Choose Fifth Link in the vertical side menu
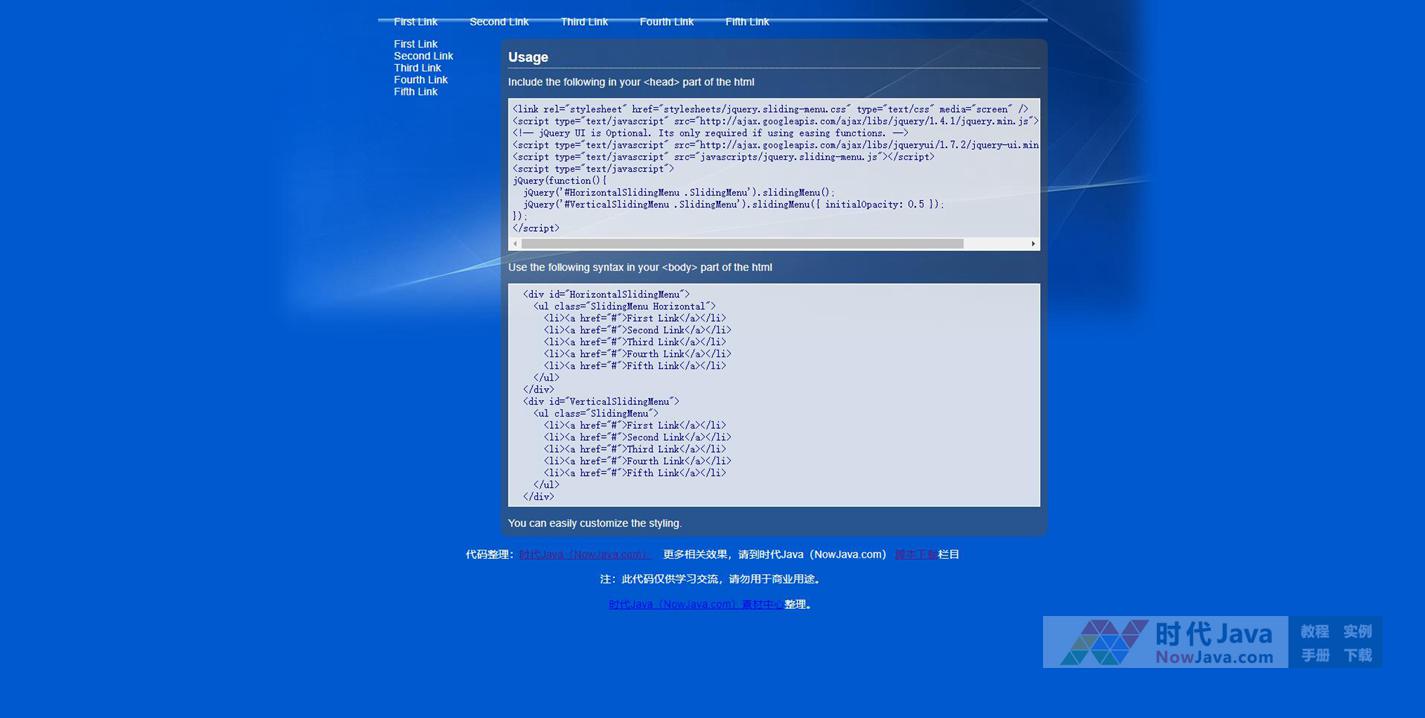The height and width of the screenshot is (718, 1425). pos(415,92)
